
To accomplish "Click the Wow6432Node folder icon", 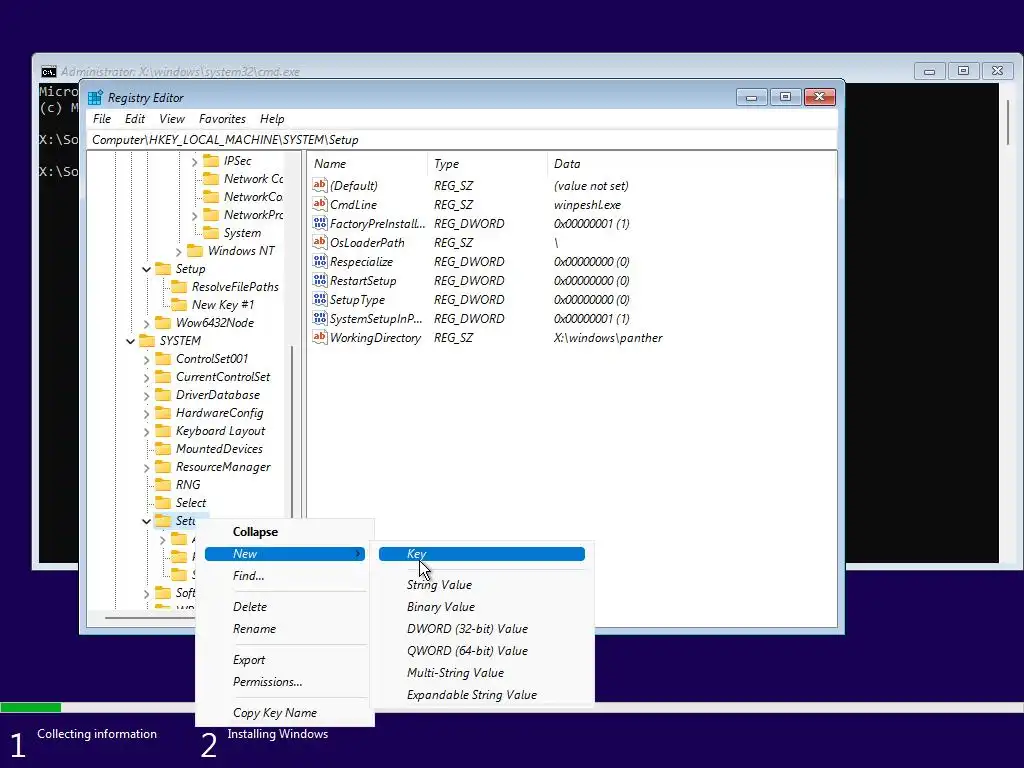I will [163, 323].
